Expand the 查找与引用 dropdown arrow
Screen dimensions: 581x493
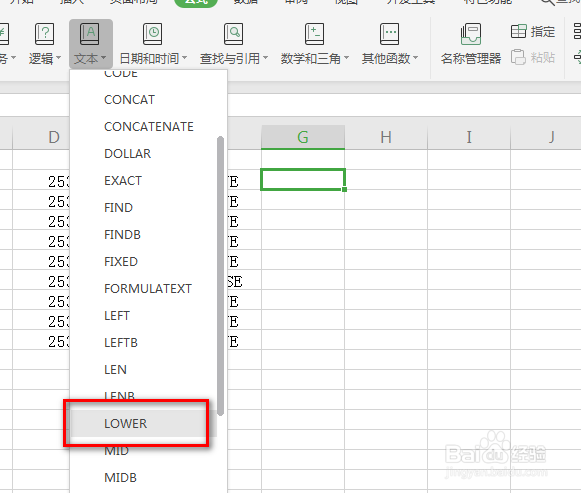pyautogui.click(x=265, y=58)
